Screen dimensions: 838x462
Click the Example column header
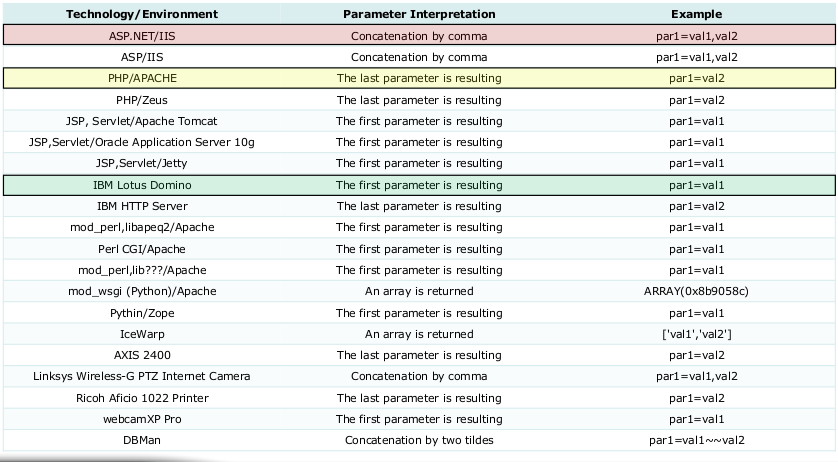tap(697, 15)
